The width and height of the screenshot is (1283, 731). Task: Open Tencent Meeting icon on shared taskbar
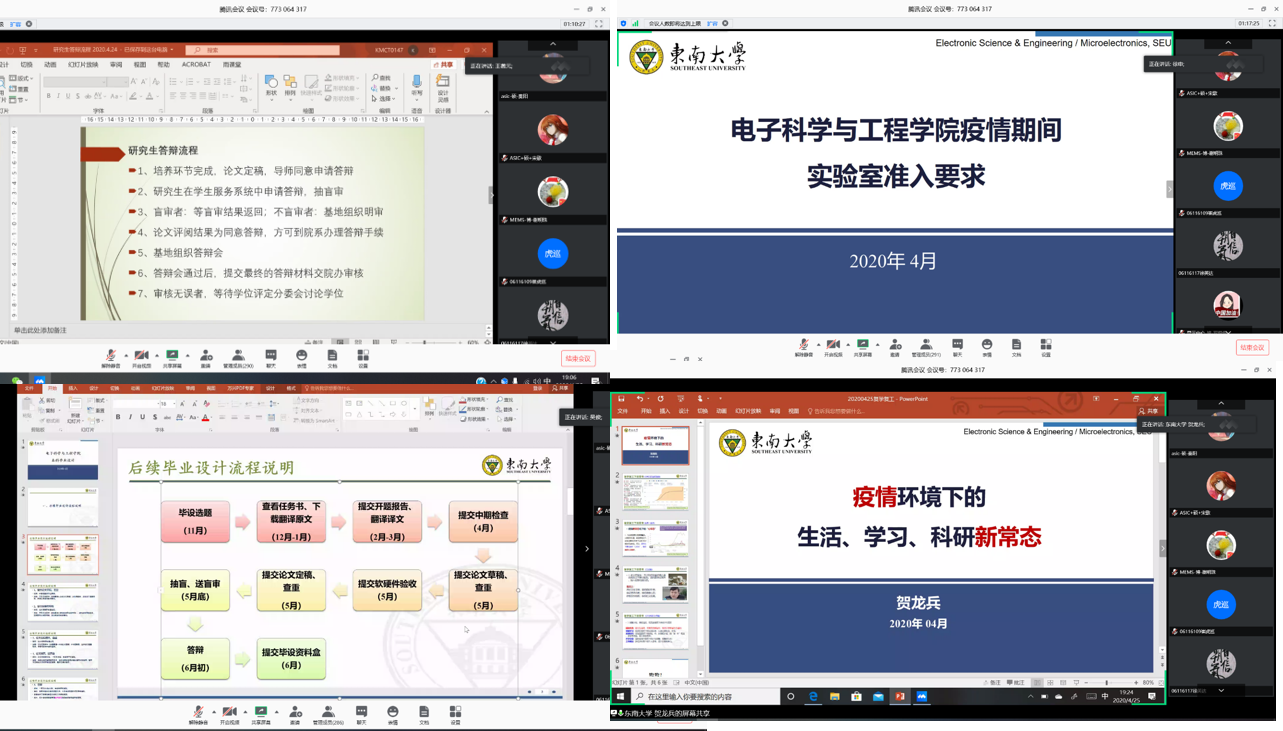click(x=922, y=697)
